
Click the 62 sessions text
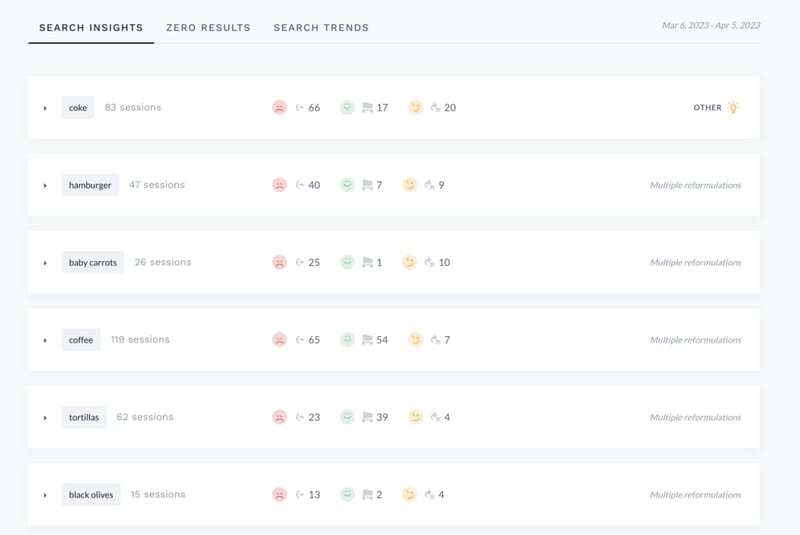145,417
